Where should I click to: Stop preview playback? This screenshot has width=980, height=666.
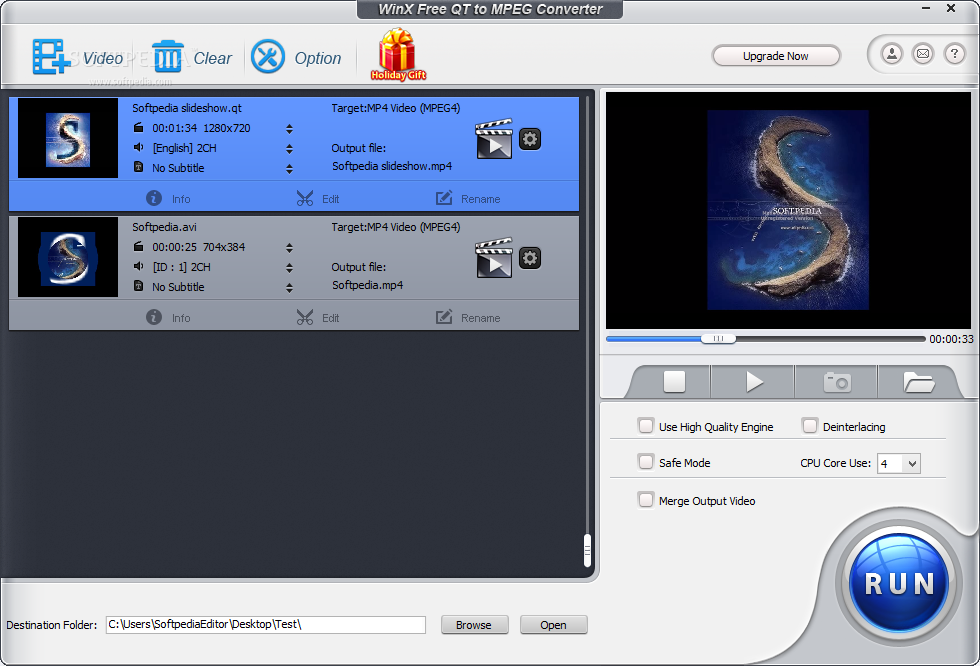(674, 382)
